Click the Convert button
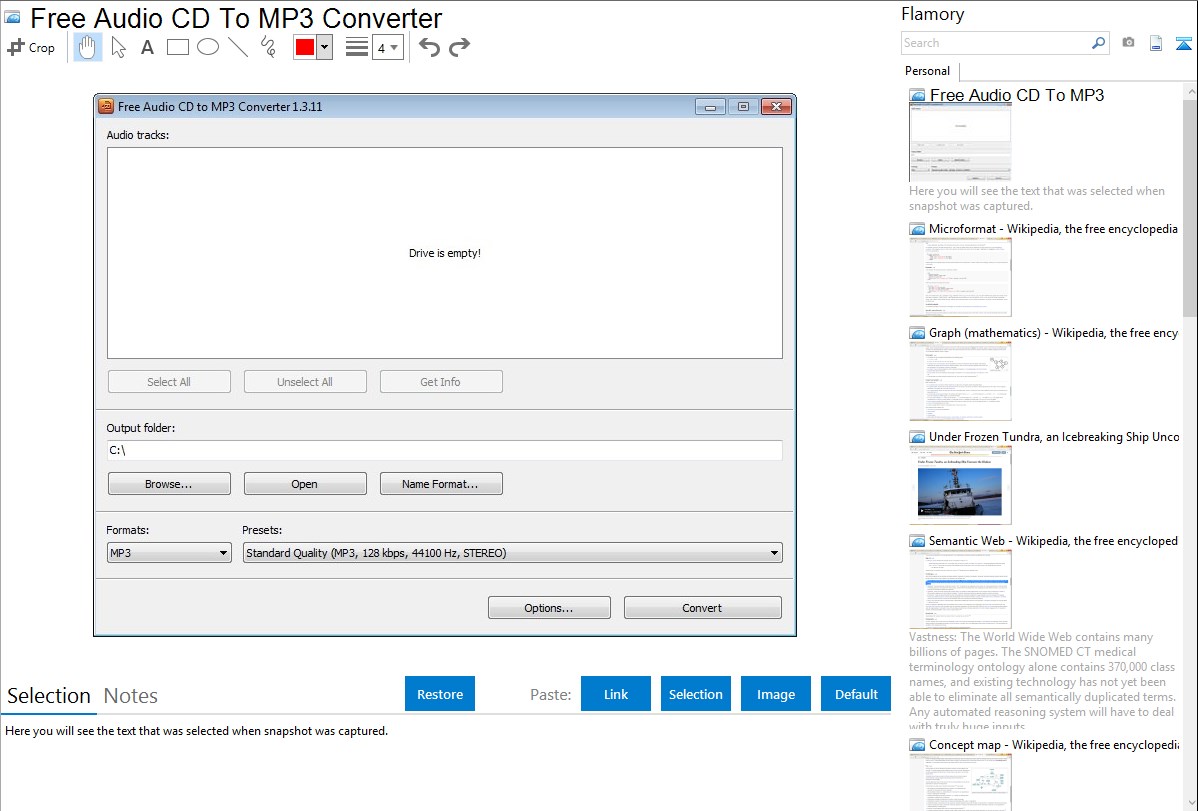 tap(702, 608)
